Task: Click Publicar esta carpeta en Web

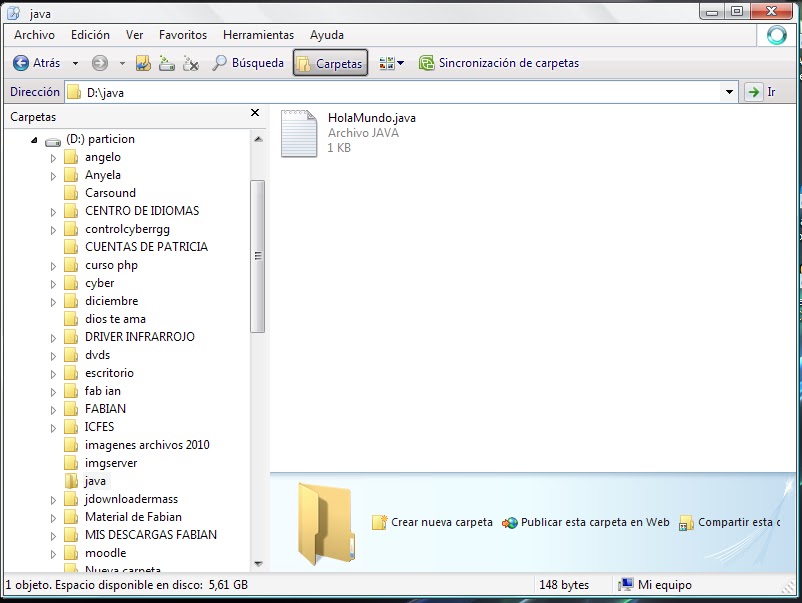Action: 586,522
